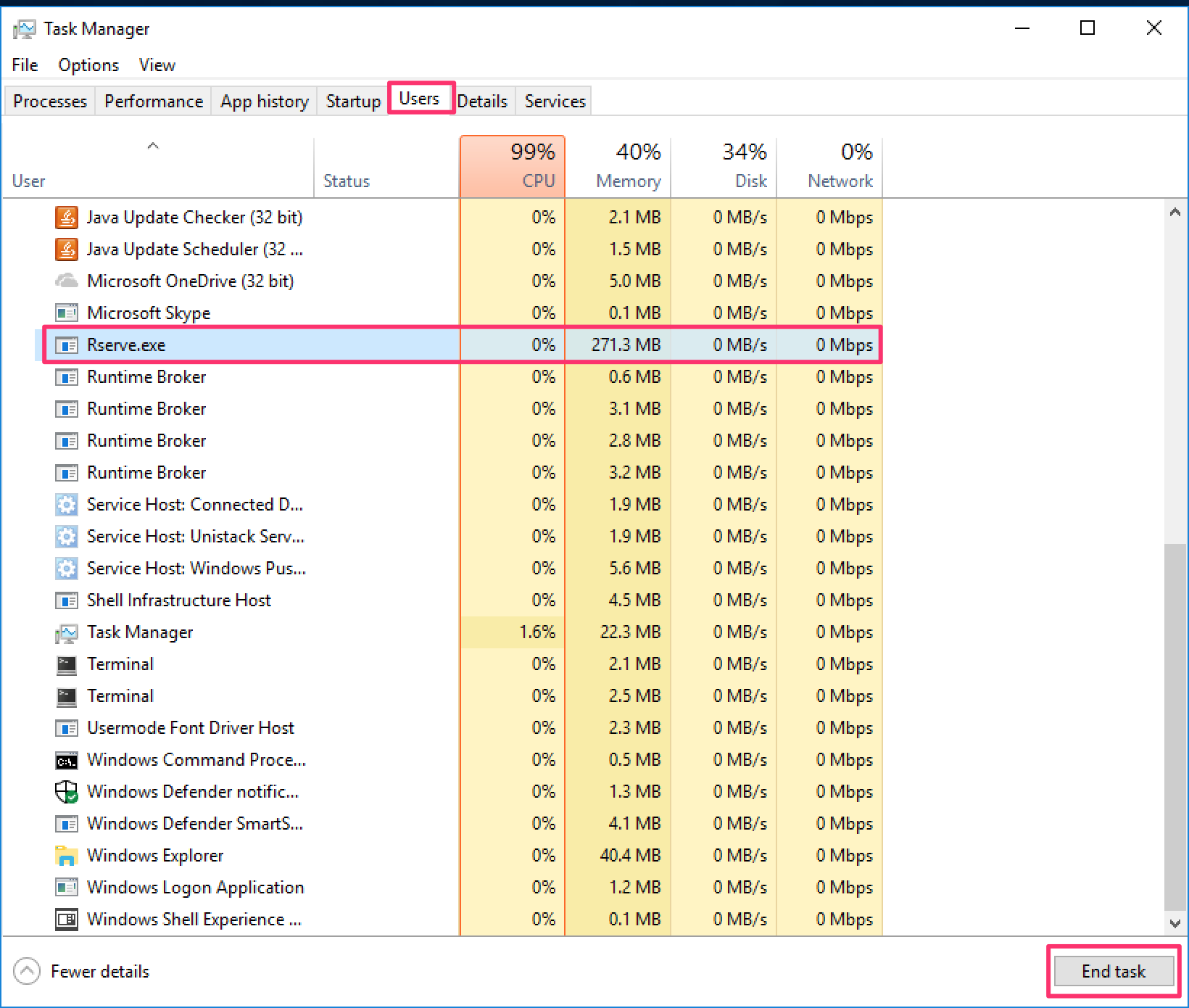Select the Shell Infrastructure Host name

click(179, 600)
